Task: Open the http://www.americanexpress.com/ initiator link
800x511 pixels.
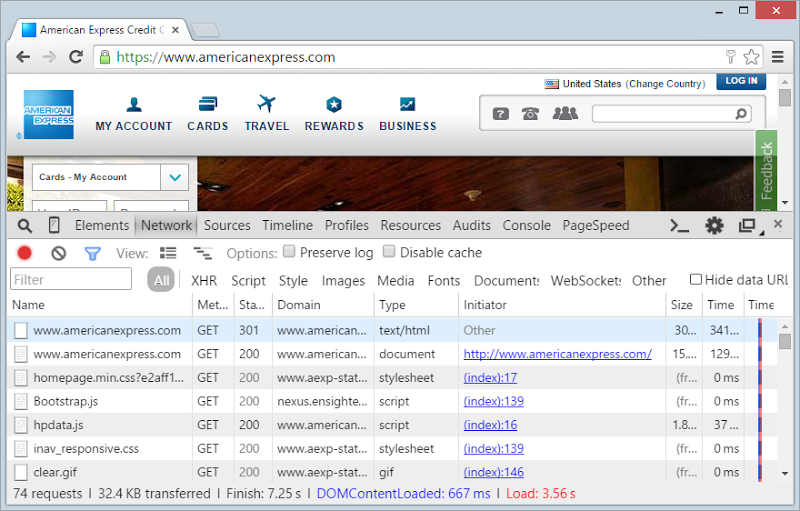Action: click(x=557, y=354)
